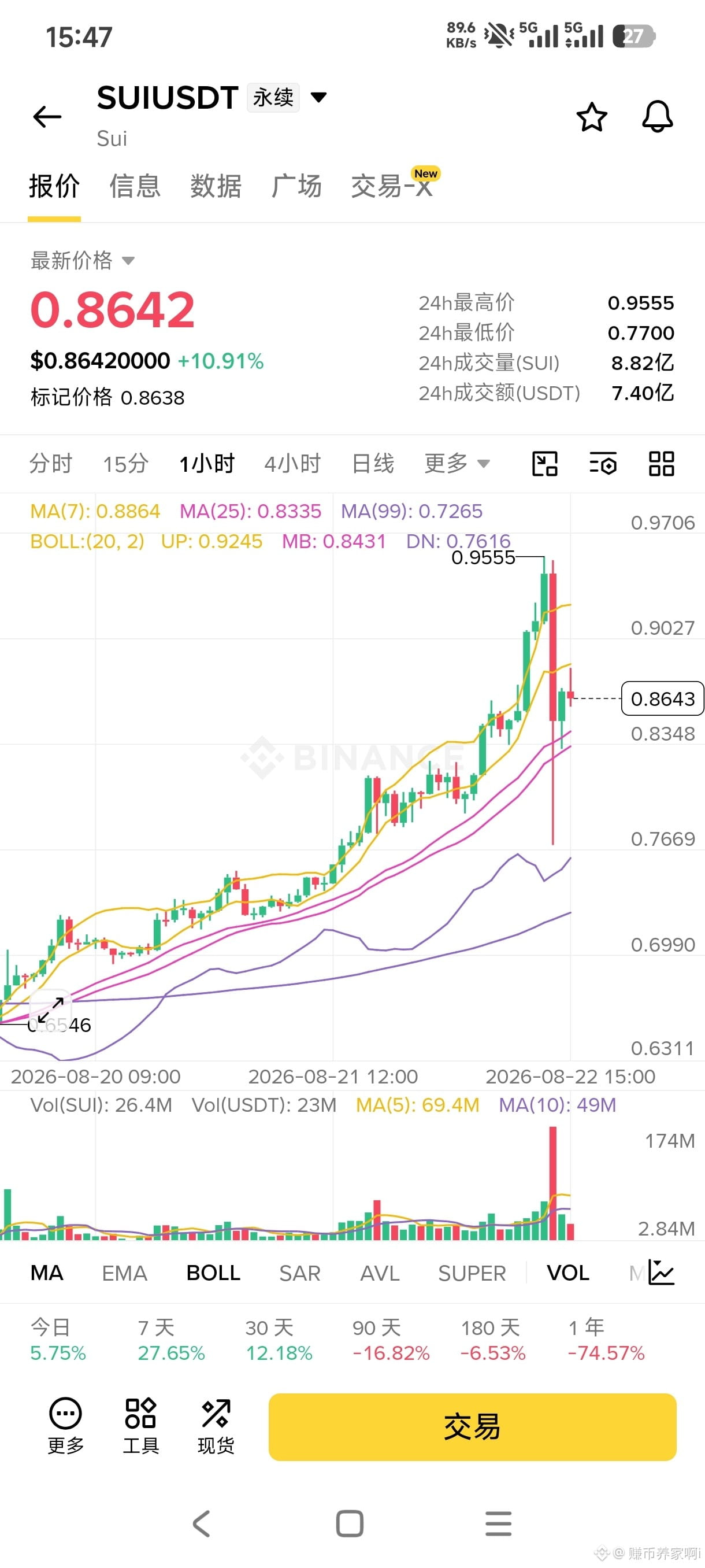Switch to the 报价 tab
The image size is (705, 1568).
[54, 186]
